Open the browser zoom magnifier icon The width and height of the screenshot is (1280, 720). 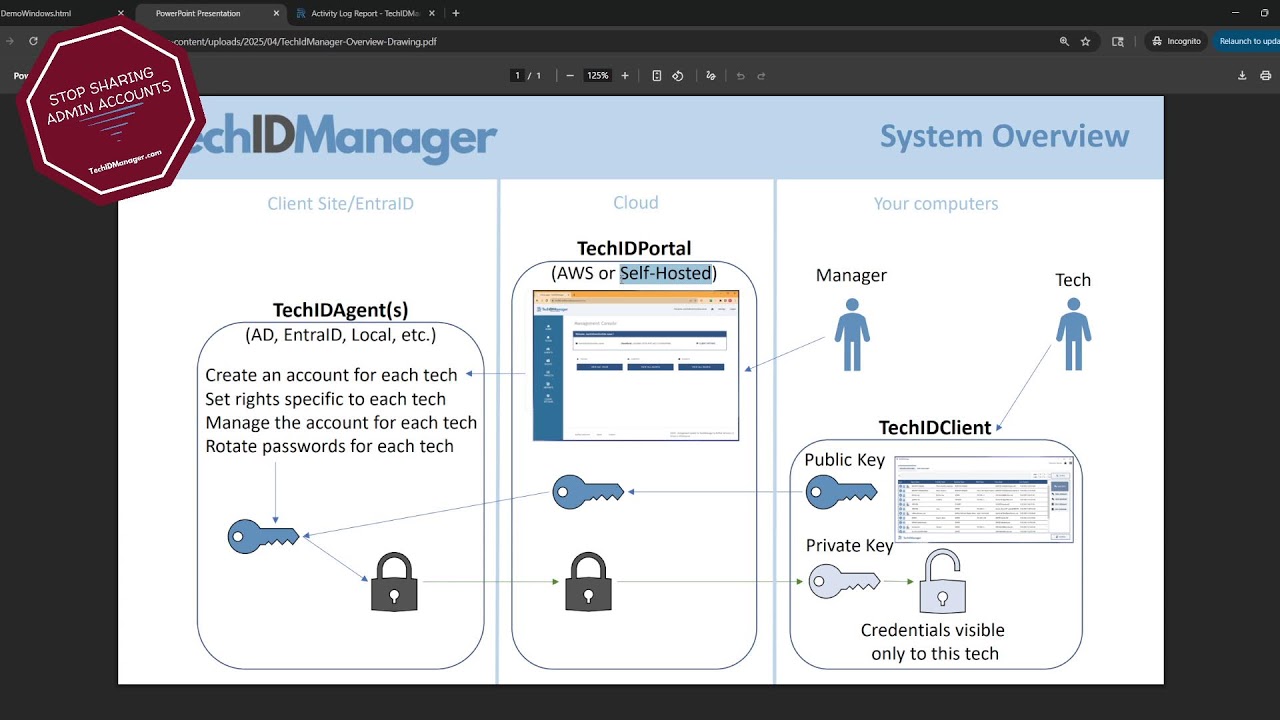tap(1064, 42)
